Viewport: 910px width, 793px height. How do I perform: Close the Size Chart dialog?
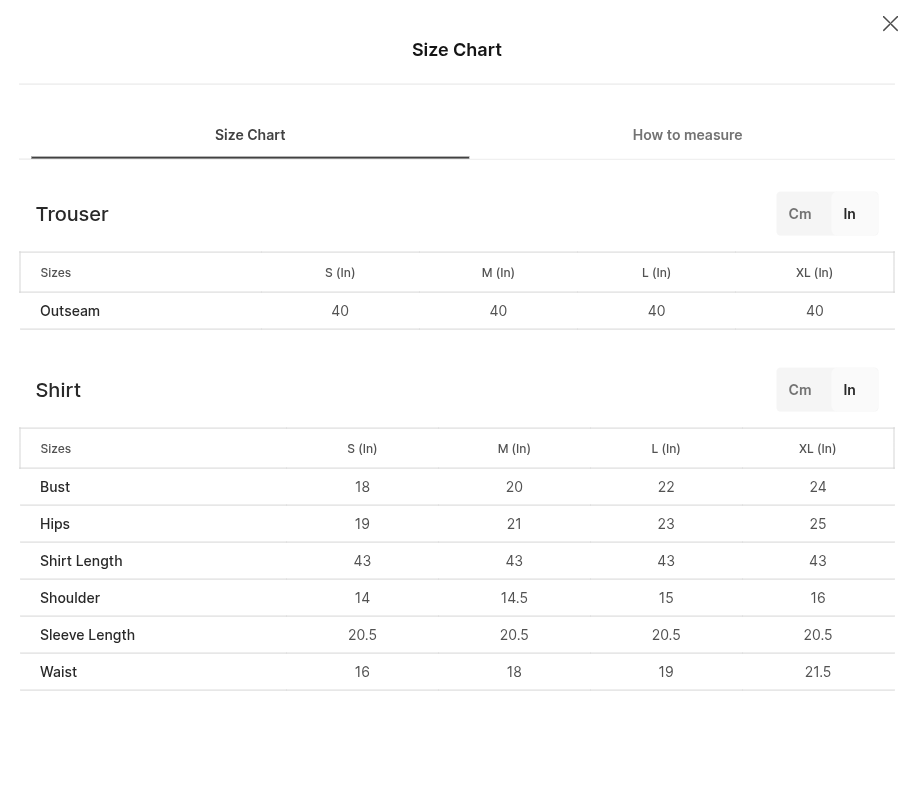point(890,24)
